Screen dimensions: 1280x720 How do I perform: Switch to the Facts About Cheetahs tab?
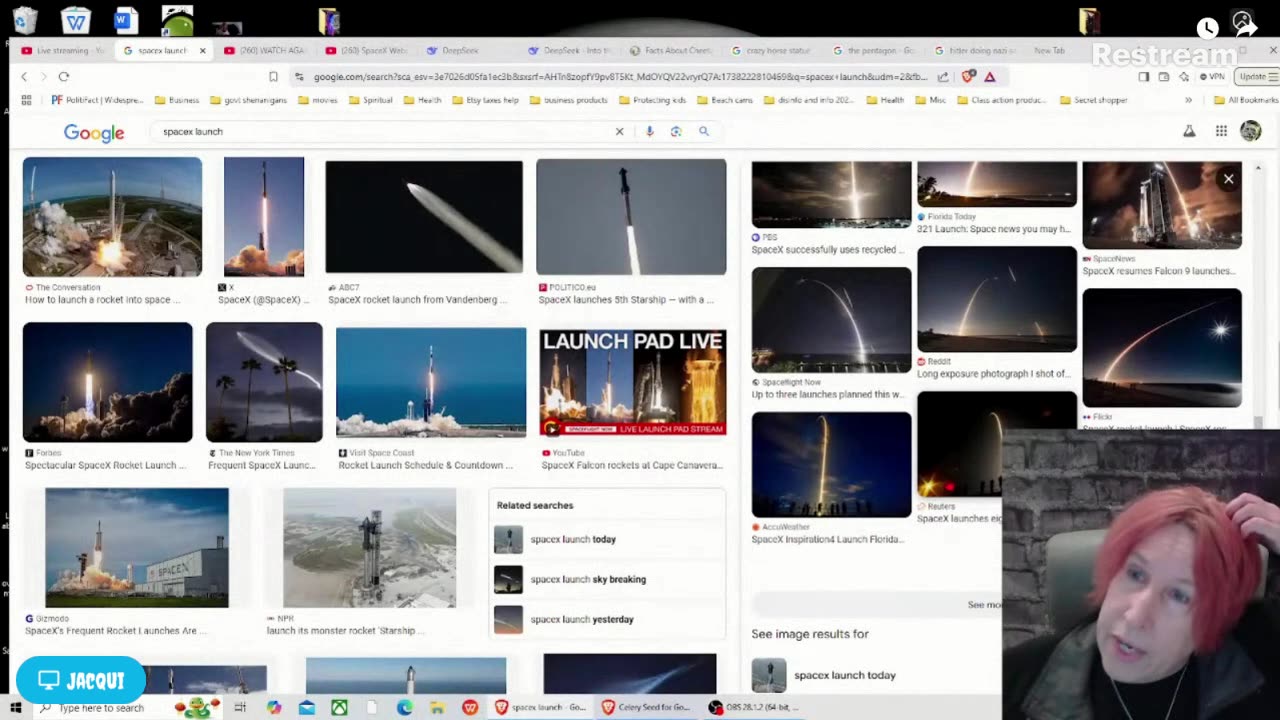(670, 50)
